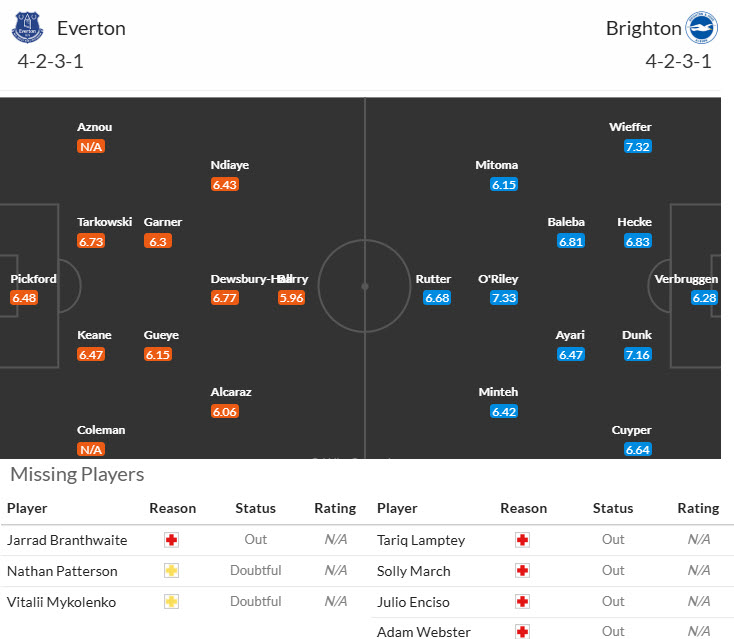Click the Everton Rating column header

click(335, 508)
